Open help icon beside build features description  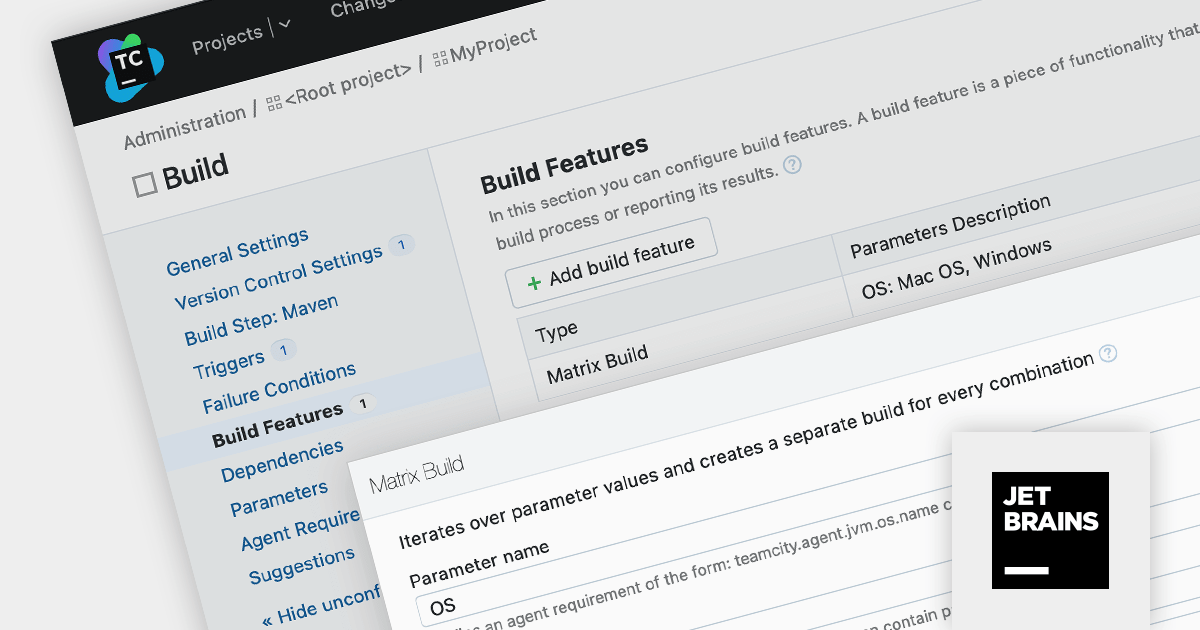click(792, 165)
